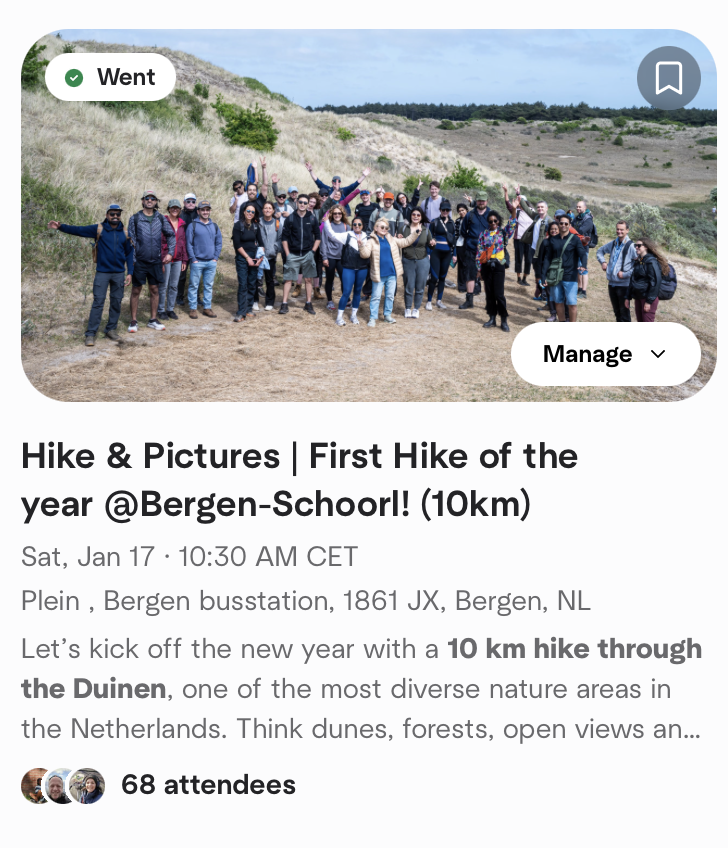Click the 10:30 AM CET time text
Image resolution: width=728 pixels, height=848 pixels.
268,556
